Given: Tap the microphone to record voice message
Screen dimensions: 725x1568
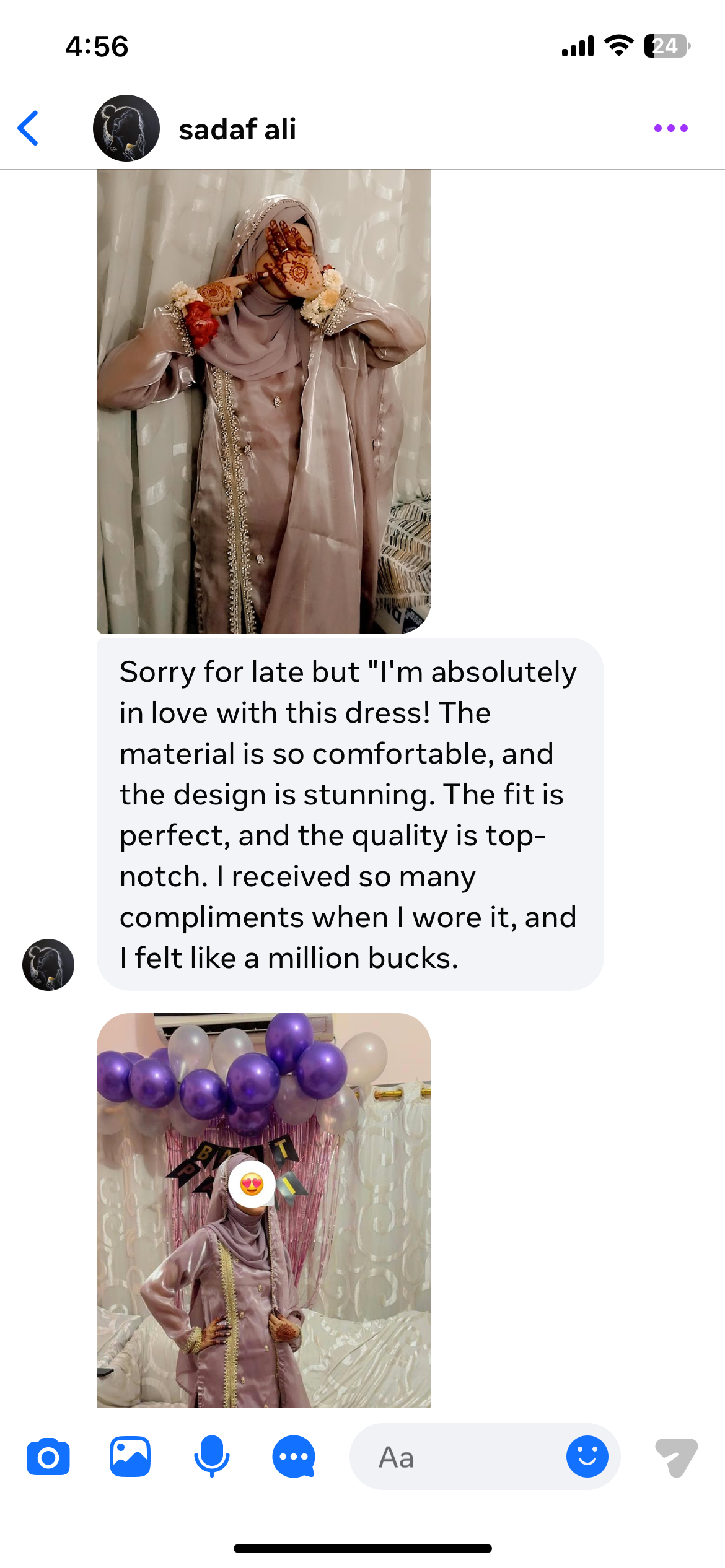Looking at the screenshot, I should (x=212, y=1457).
